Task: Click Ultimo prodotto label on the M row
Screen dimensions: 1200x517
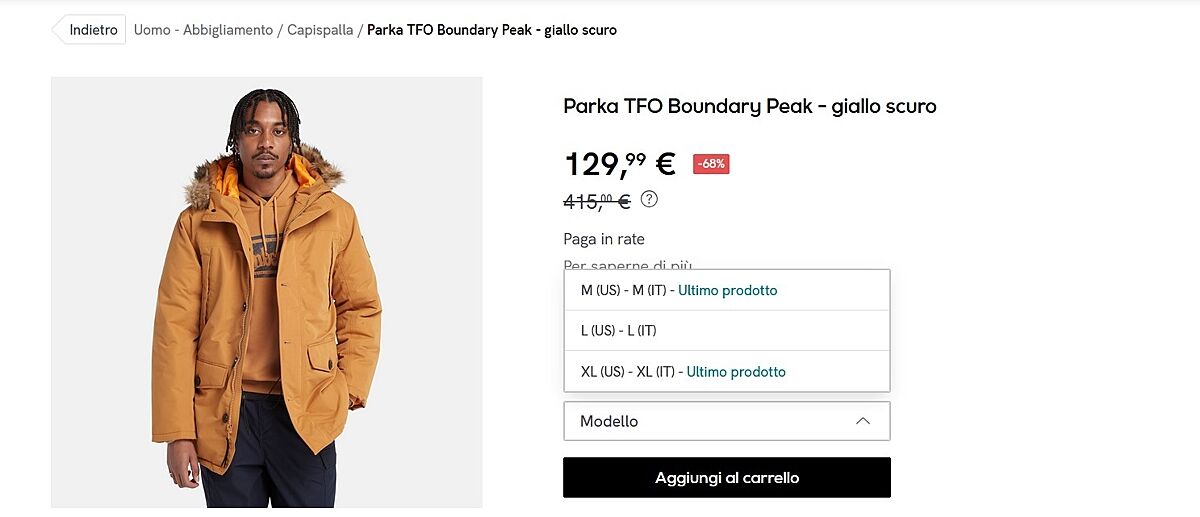Action: pyautogui.click(x=728, y=290)
